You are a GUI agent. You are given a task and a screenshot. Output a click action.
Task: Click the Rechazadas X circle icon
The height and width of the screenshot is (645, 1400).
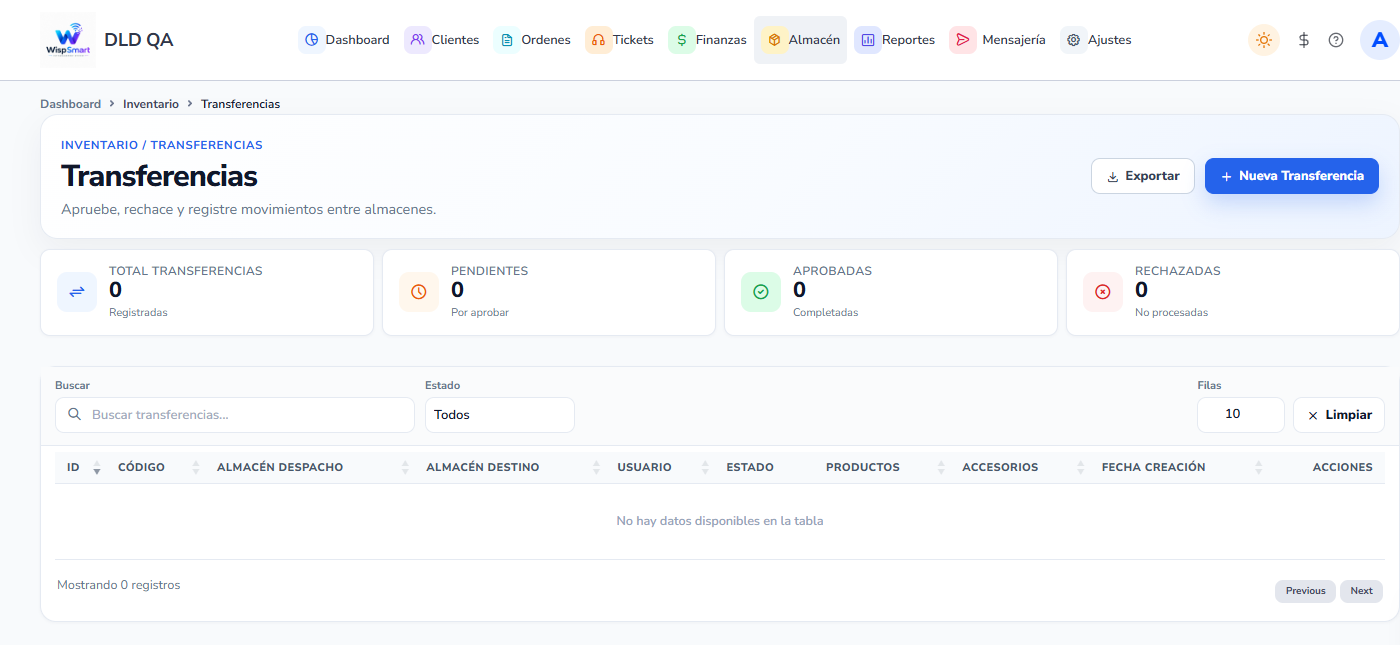click(x=1103, y=292)
